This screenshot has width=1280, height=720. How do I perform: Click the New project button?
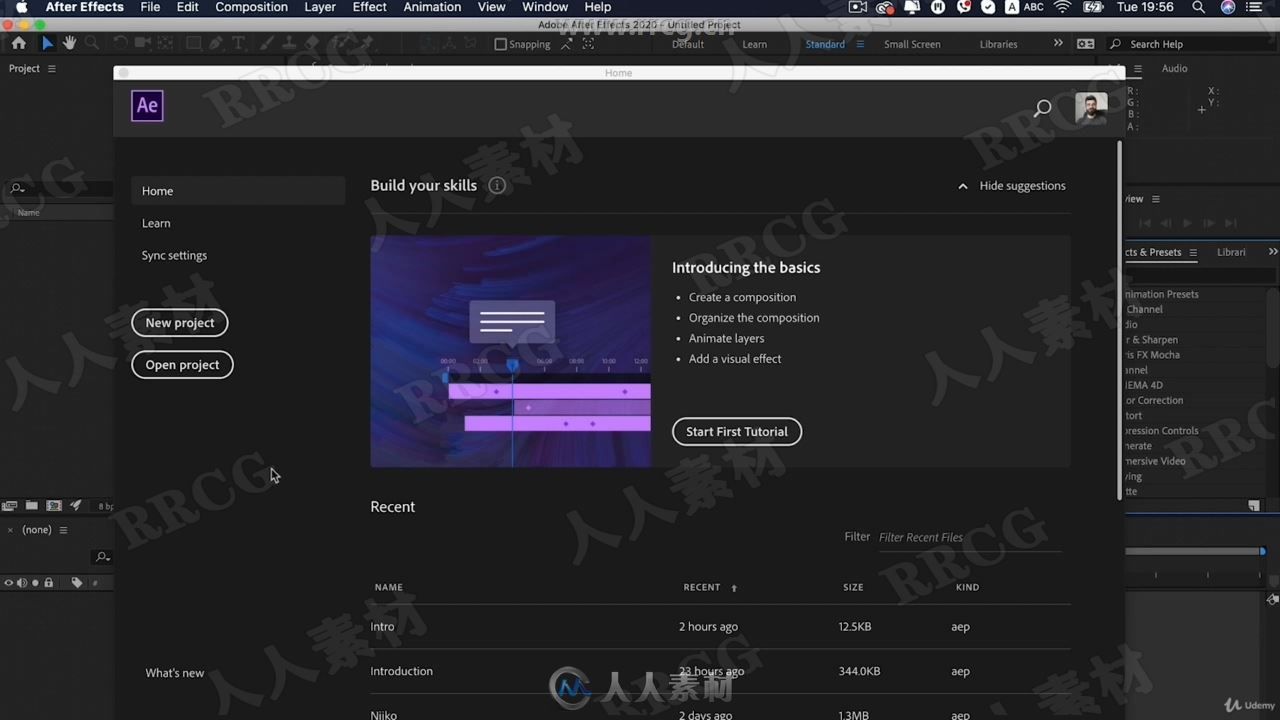point(180,323)
